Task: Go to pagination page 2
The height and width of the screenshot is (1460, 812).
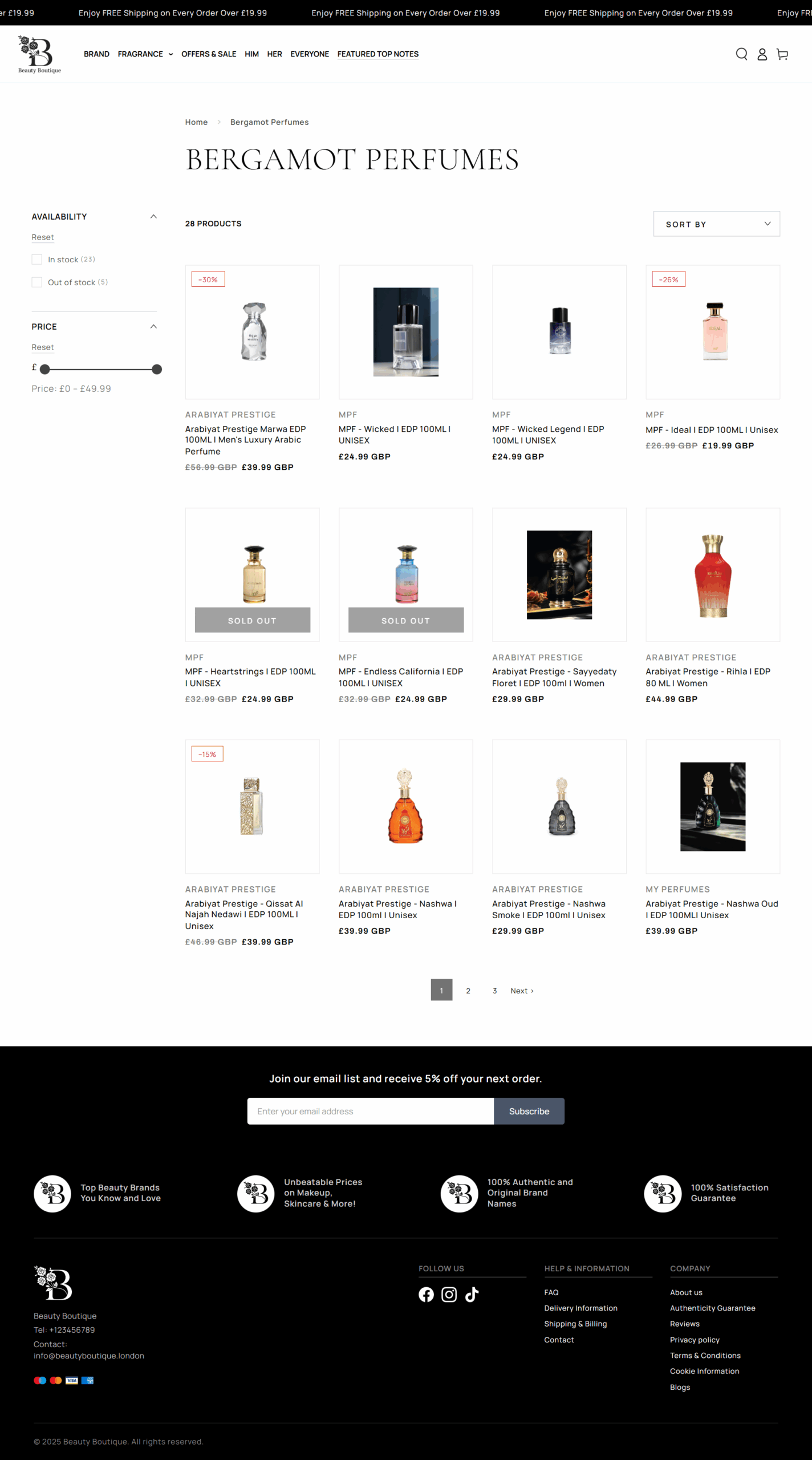Action: click(x=468, y=991)
